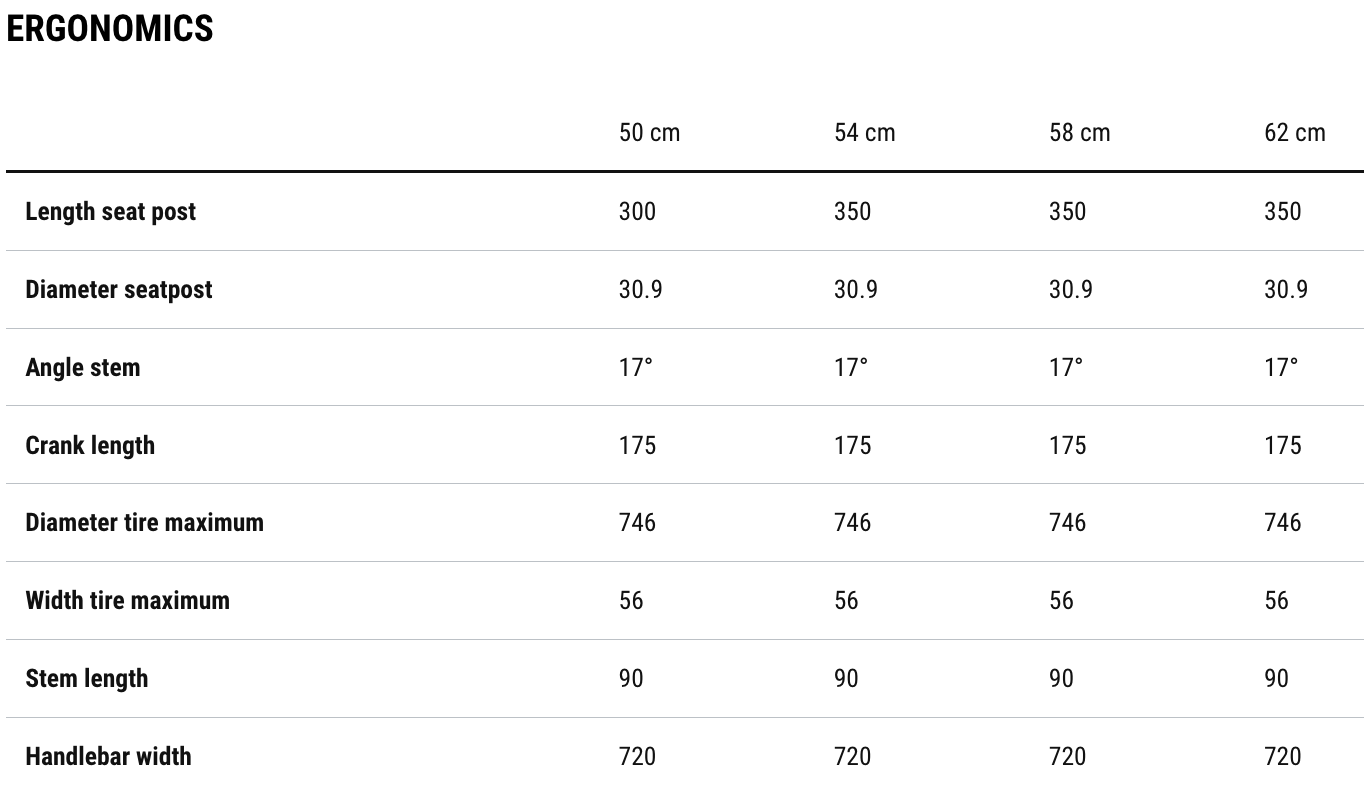Click the Length seat post row label

tap(111, 211)
